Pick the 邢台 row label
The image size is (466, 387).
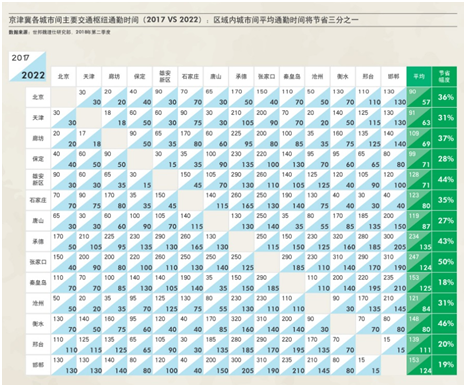point(38,345)
